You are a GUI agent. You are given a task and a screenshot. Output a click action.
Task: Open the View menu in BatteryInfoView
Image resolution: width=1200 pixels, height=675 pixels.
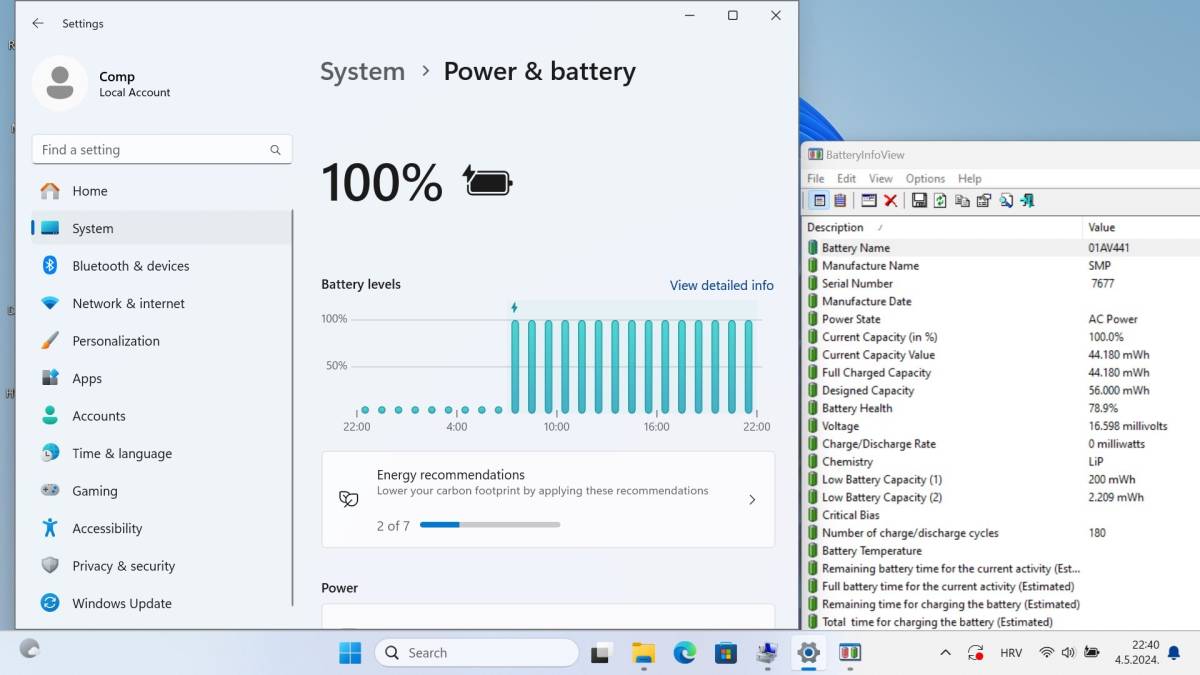coord(880,178)
